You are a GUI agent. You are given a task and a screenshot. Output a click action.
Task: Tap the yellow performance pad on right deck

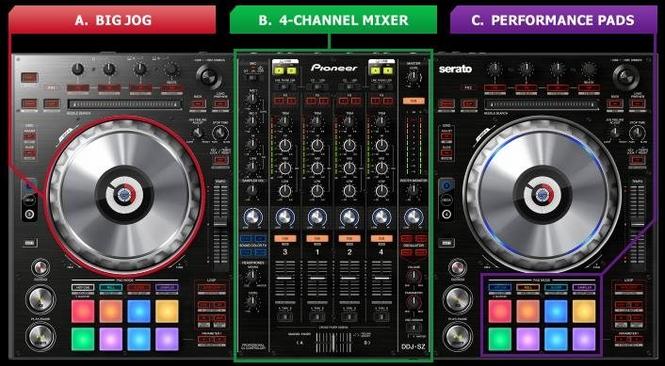click(x=584, y=311)
